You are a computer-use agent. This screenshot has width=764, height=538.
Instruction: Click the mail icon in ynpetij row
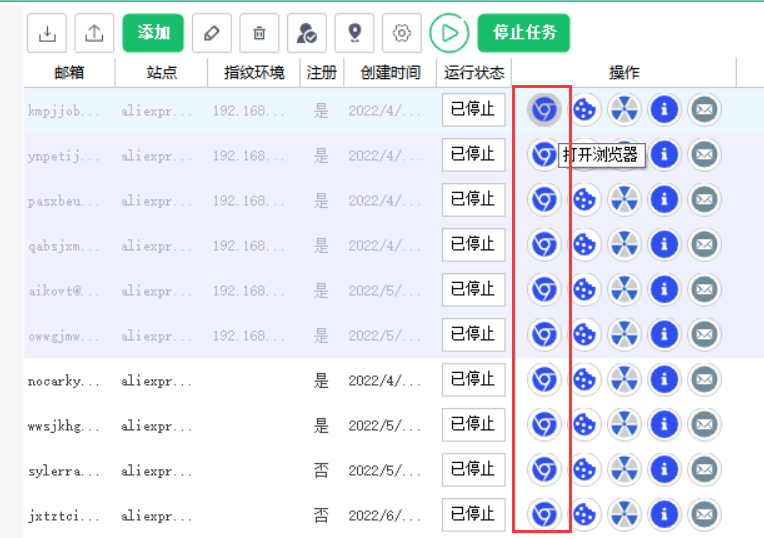704,154
